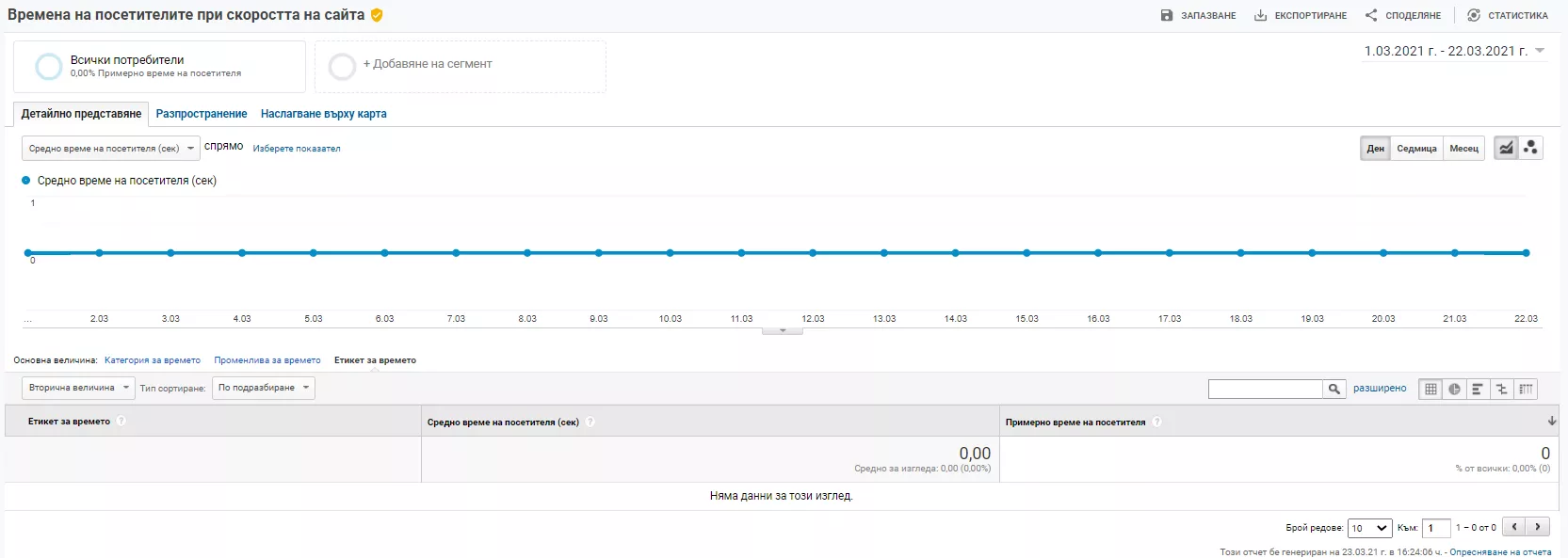Click Опресняване на отчета link

[1500, 552]
